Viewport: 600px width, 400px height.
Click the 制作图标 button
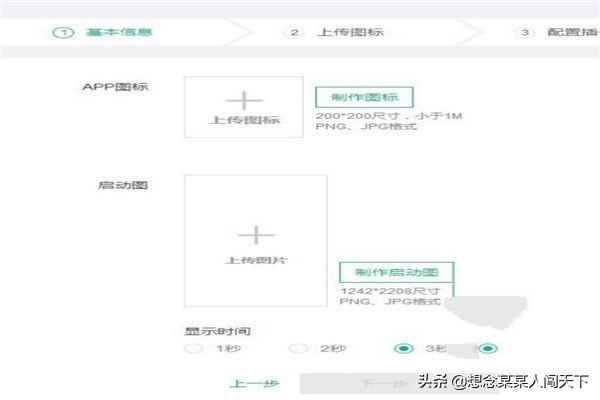(x=364, y=97)
